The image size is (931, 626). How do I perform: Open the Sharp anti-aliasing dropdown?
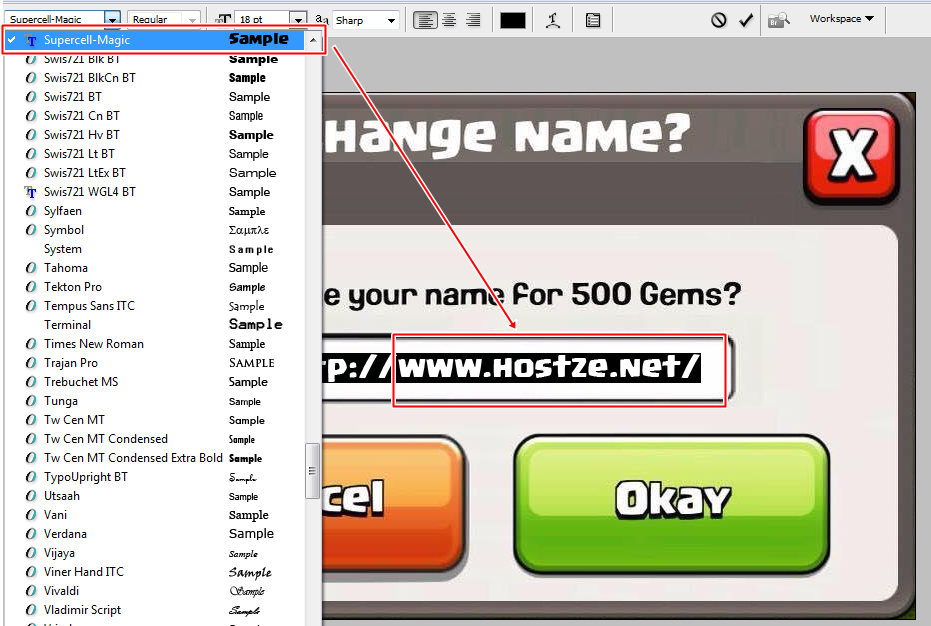pos(391,19)
